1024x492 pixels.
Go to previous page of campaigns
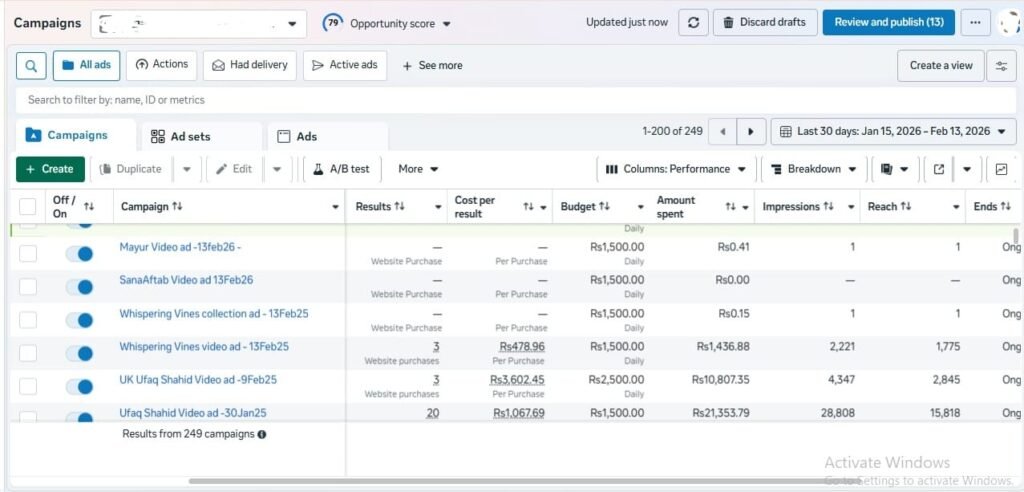(x=722, y=132)
